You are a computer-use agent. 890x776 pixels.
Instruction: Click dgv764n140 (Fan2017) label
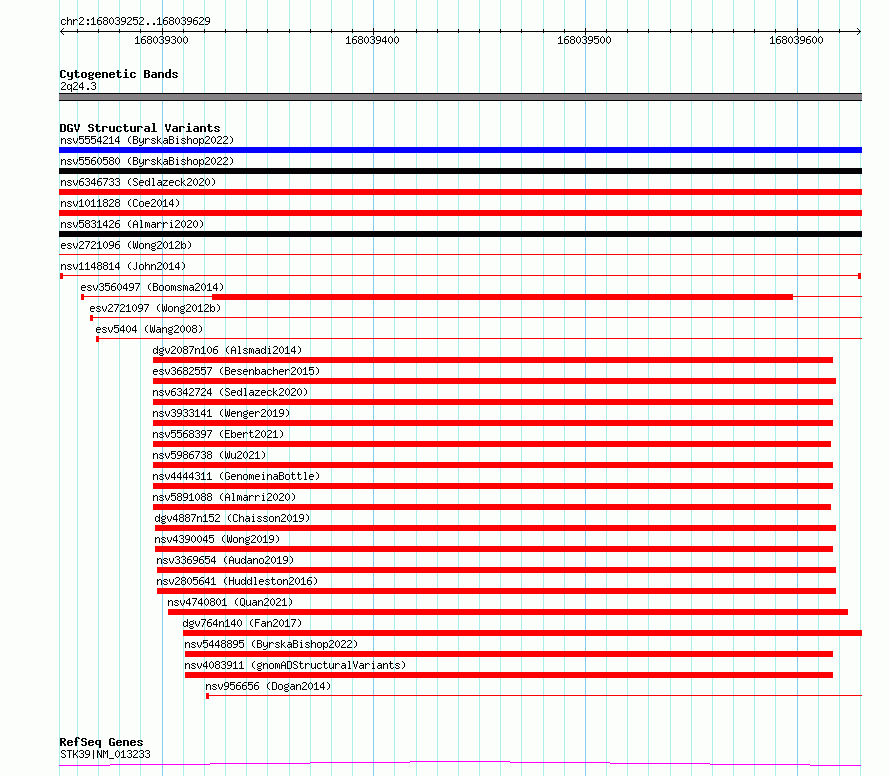[242, 623]
